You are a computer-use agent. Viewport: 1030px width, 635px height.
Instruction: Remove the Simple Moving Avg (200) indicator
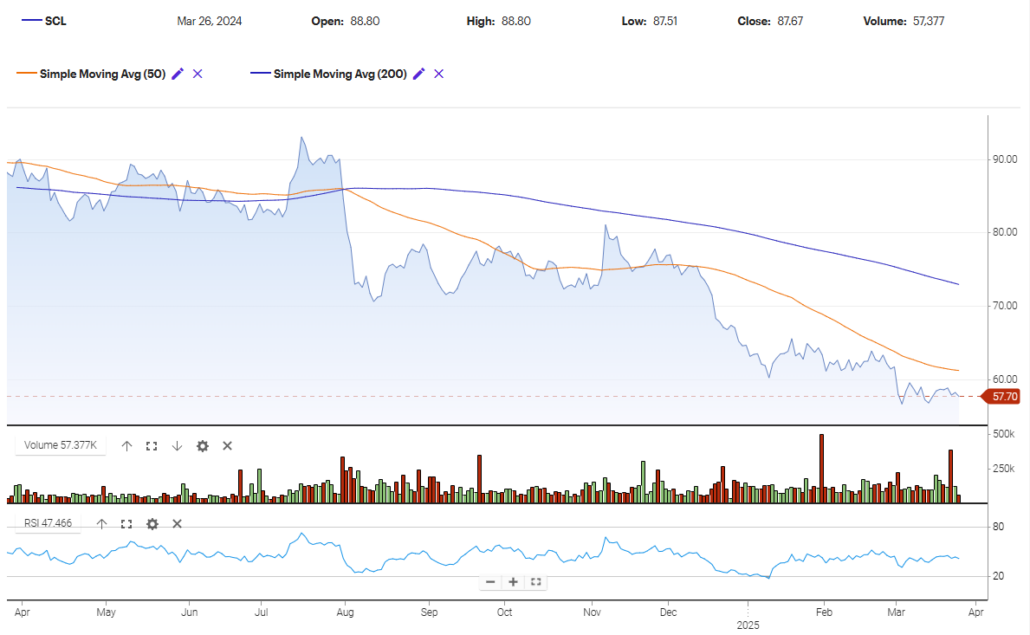439,74
